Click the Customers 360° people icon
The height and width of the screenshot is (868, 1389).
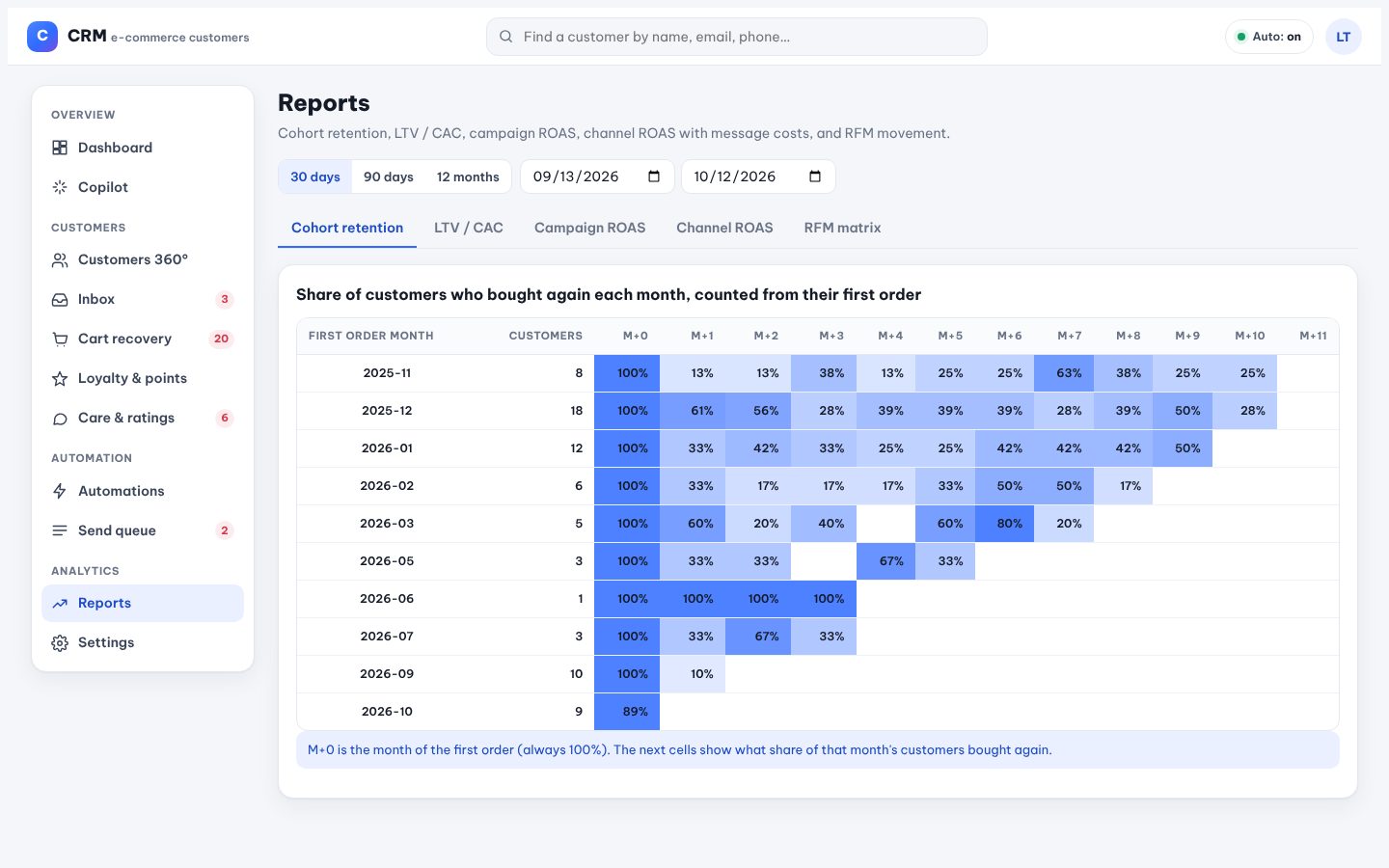point(60,259)
